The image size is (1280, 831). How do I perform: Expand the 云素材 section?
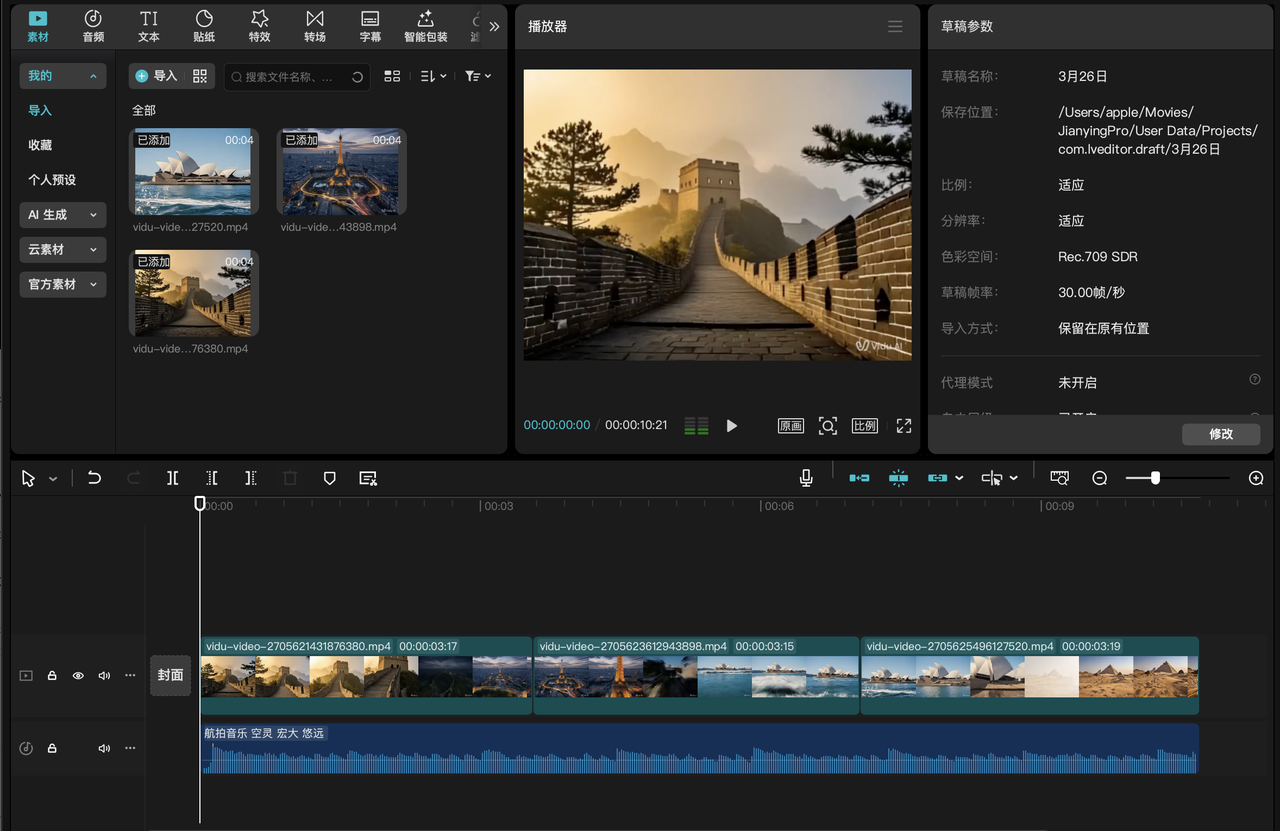(62, 250)
